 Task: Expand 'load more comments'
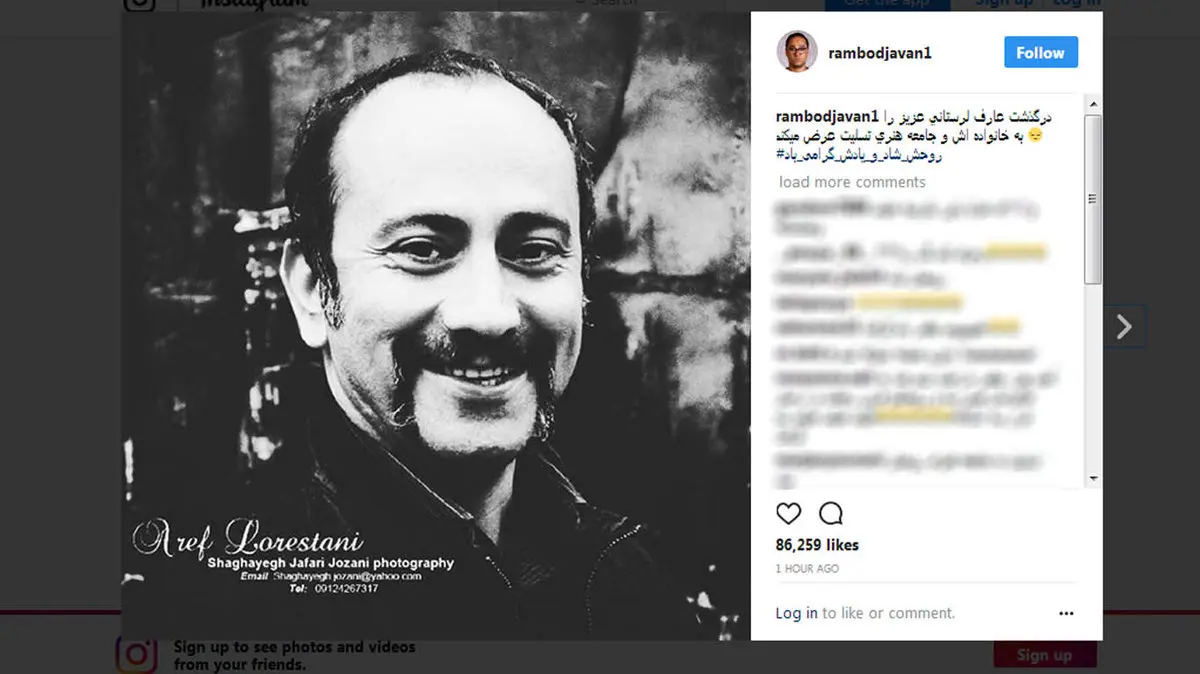(x=852, y=182)
